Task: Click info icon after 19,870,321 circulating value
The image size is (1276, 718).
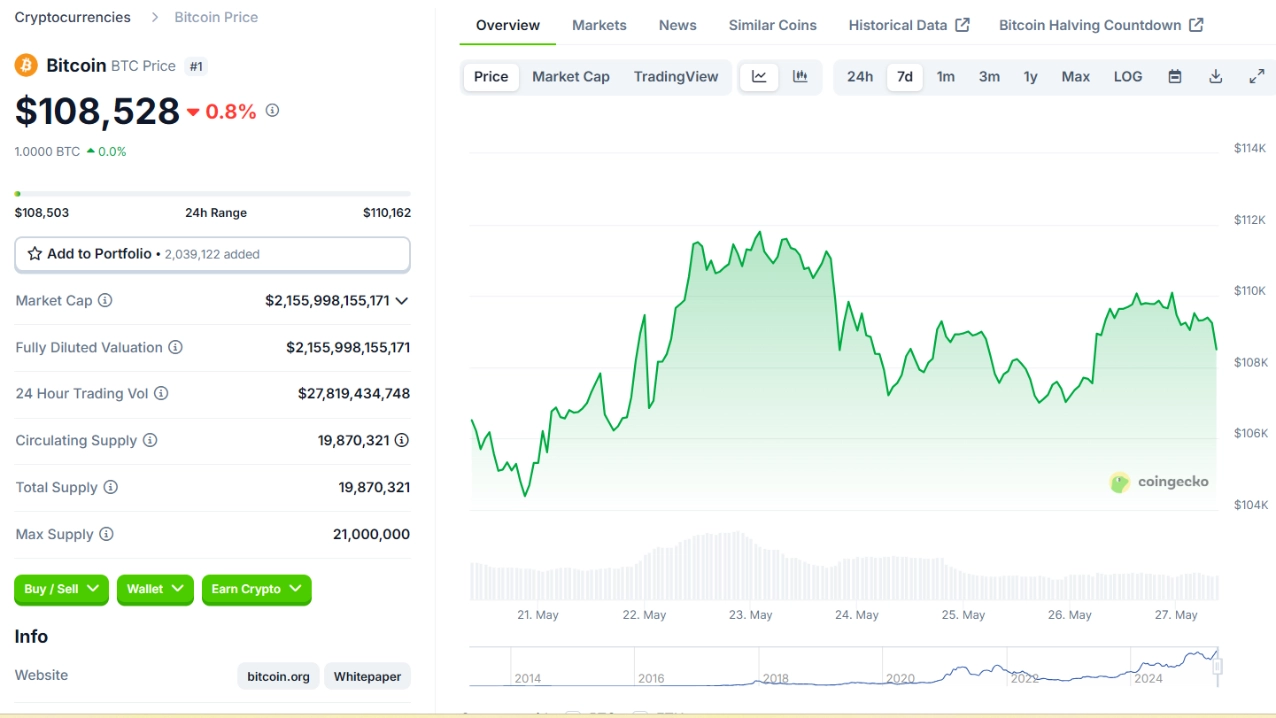Action: pyautogui.click(x=402, y=440)
